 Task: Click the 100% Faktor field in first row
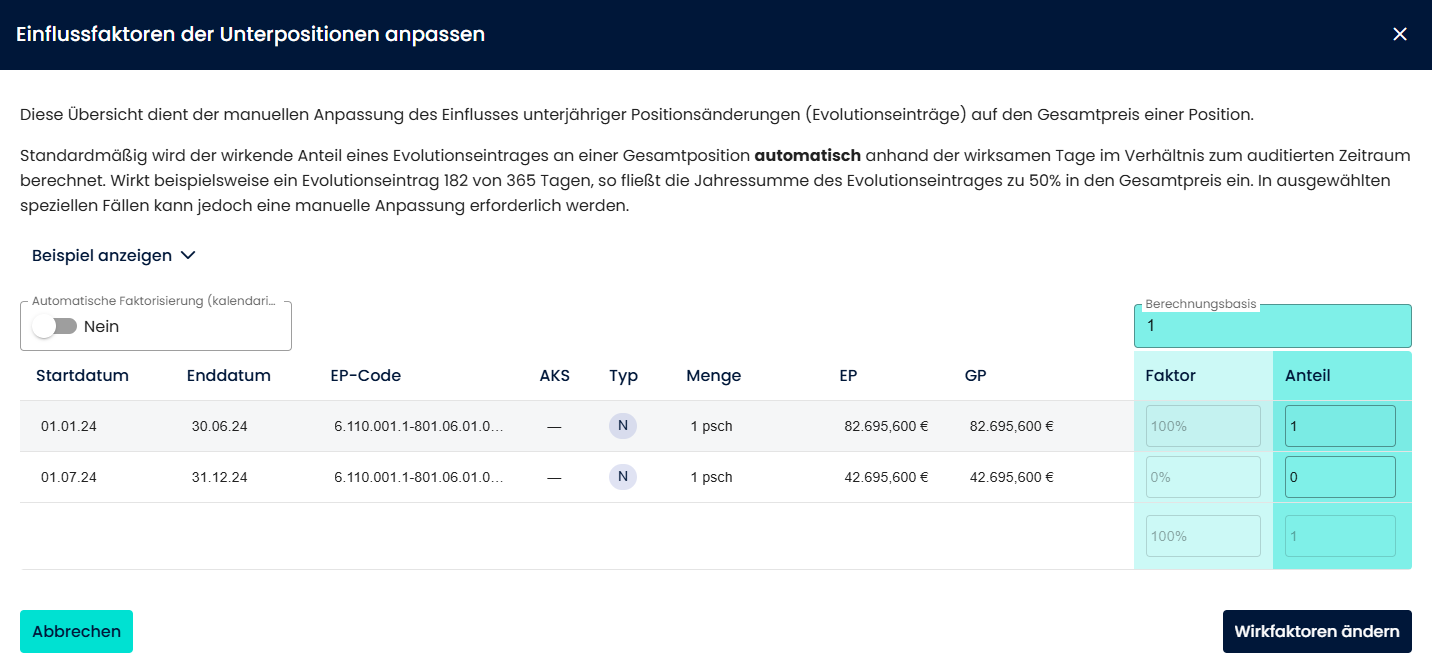tap(1203, 426)
